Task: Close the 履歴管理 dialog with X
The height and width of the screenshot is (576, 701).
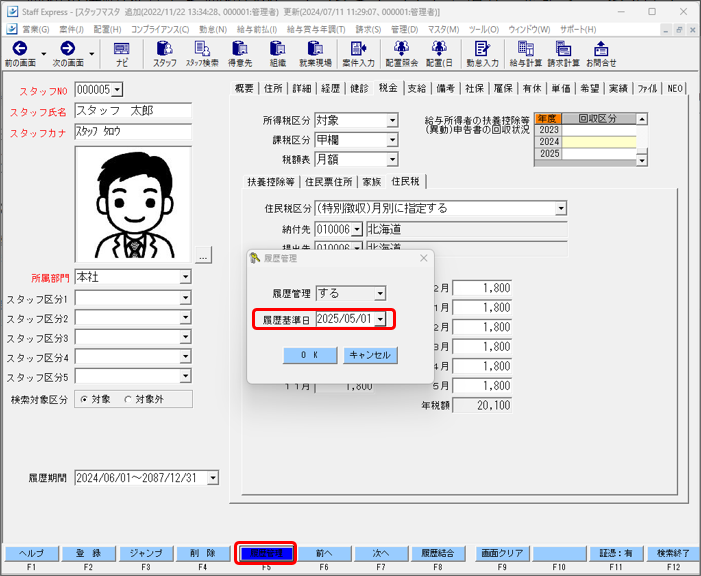Action: 423,258
